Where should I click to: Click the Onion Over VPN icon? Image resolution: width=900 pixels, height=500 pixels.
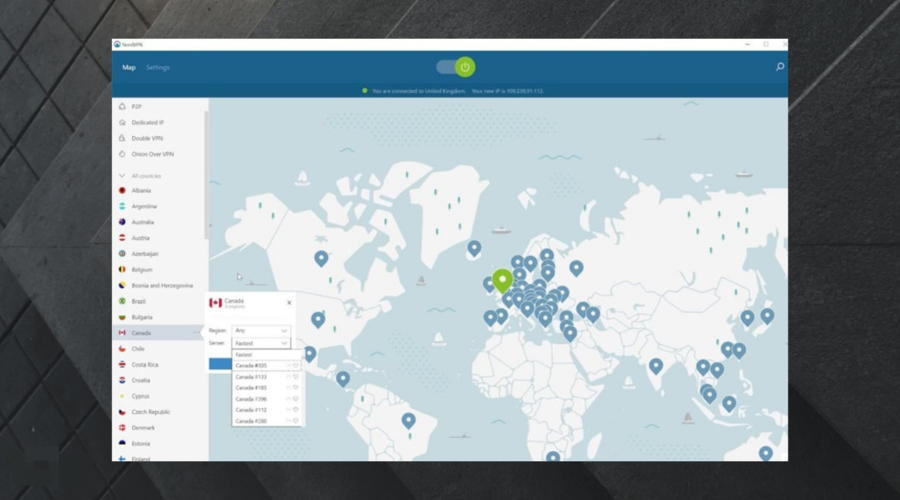coord(122,154)
